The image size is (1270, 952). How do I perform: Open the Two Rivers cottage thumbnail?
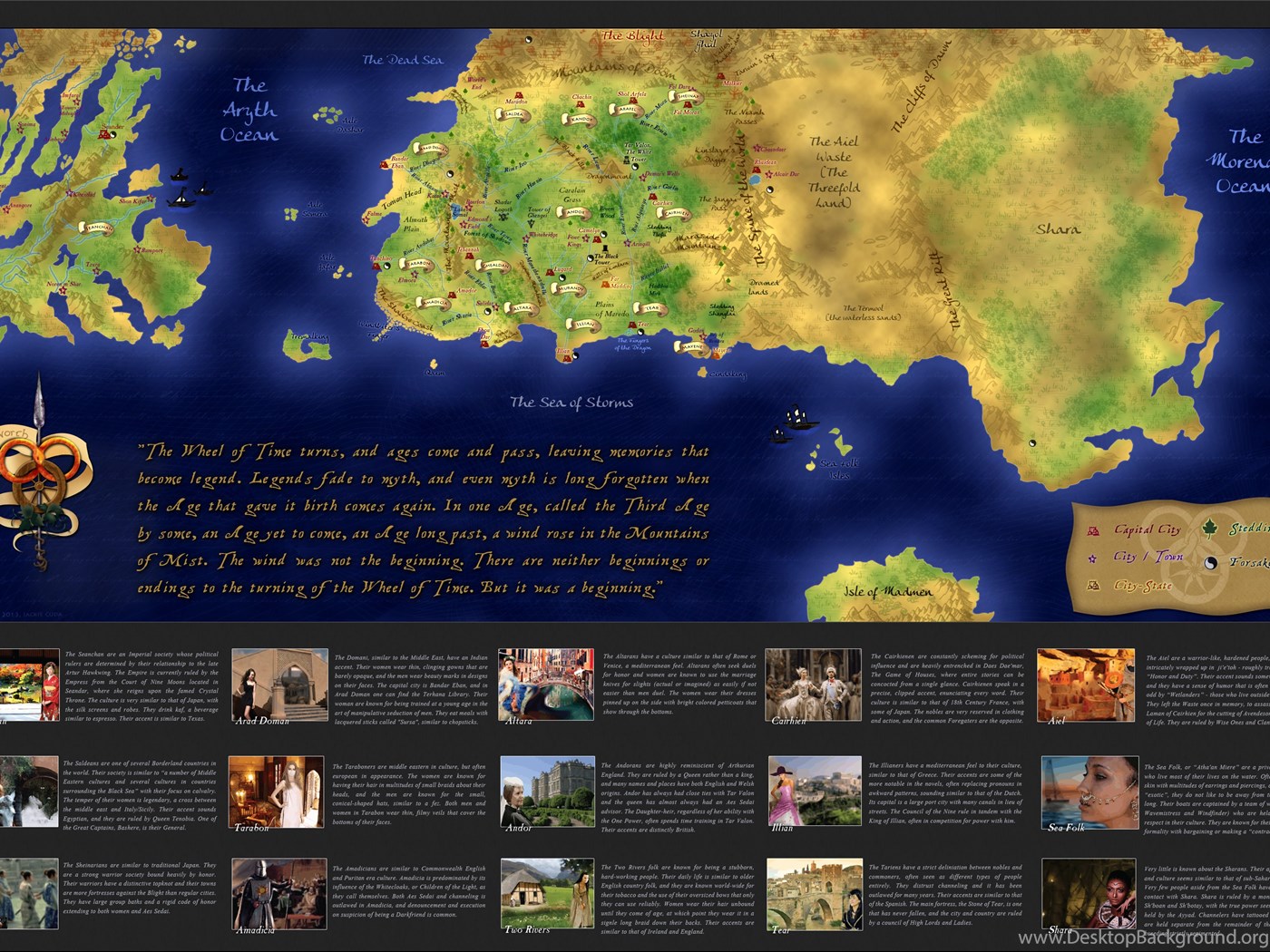tap(547, 895)
